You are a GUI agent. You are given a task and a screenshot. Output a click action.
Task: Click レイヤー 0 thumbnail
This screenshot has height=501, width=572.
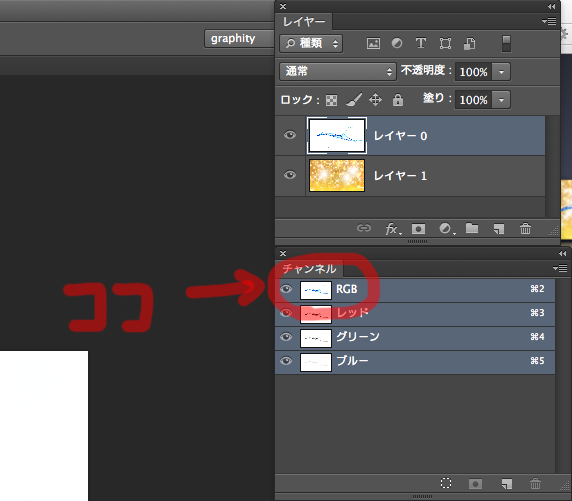[337, 135]
